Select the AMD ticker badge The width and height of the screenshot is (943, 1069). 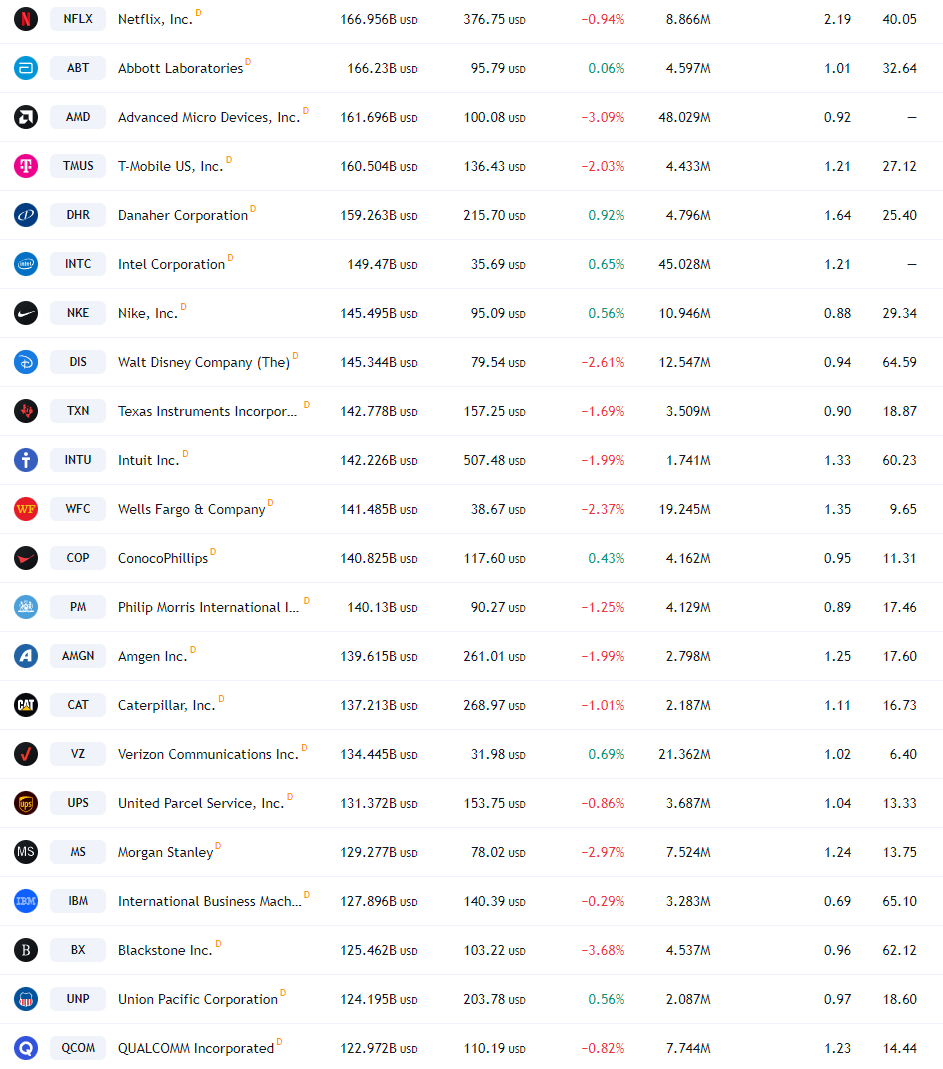coord(78,117)
